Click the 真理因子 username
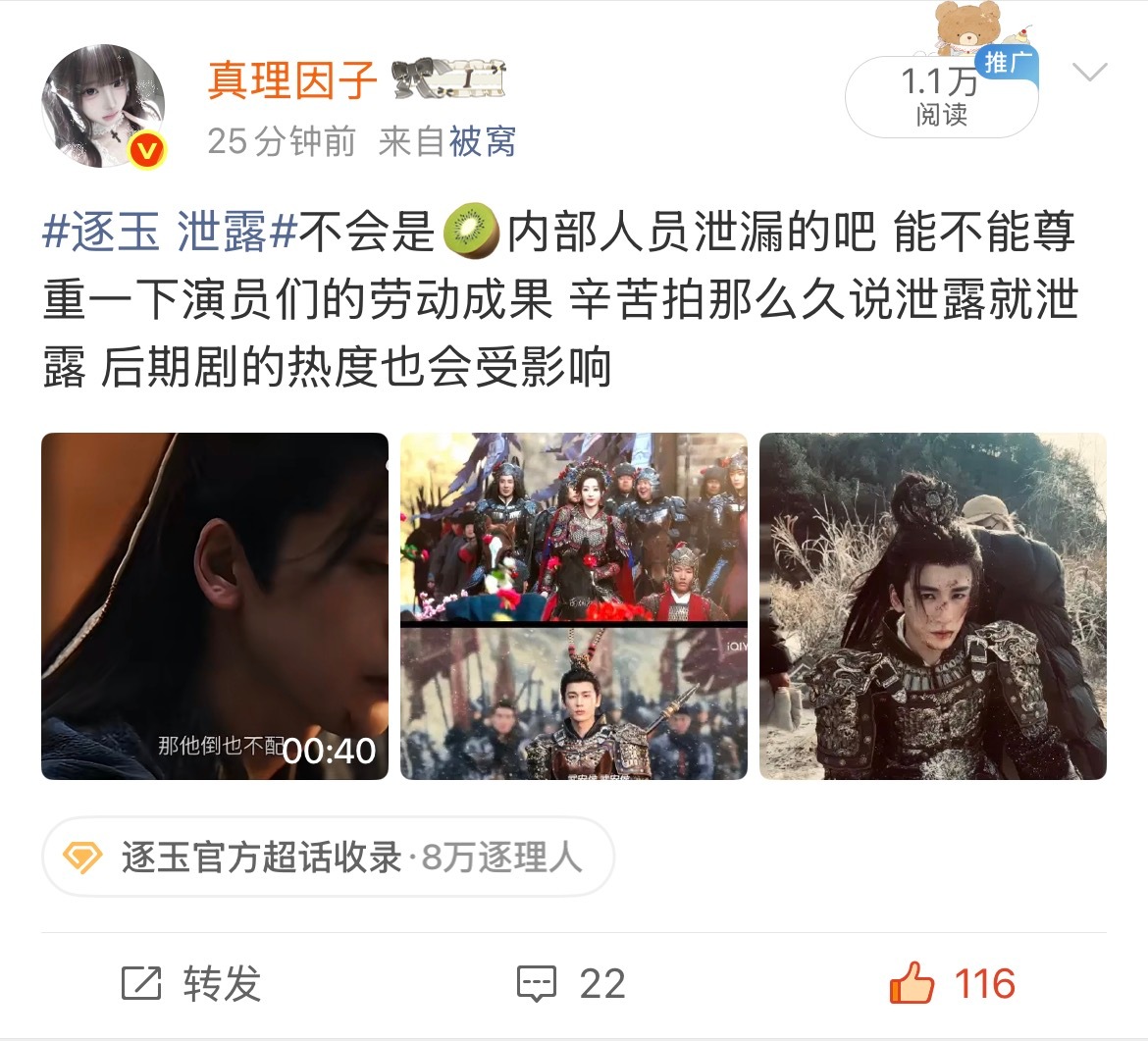 point(292,79)
